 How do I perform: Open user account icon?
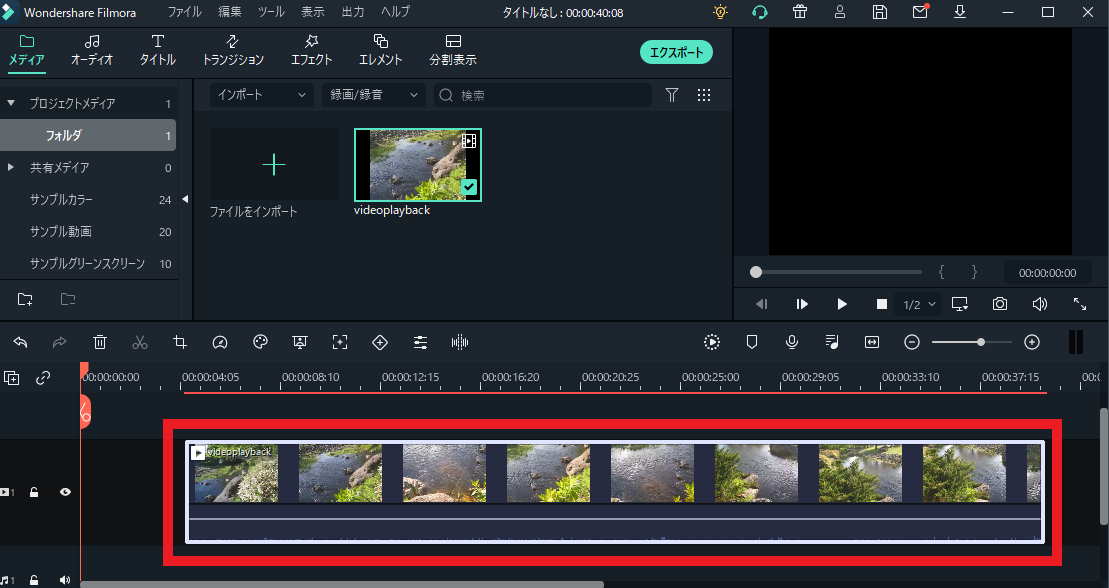(x=840, y=12)
